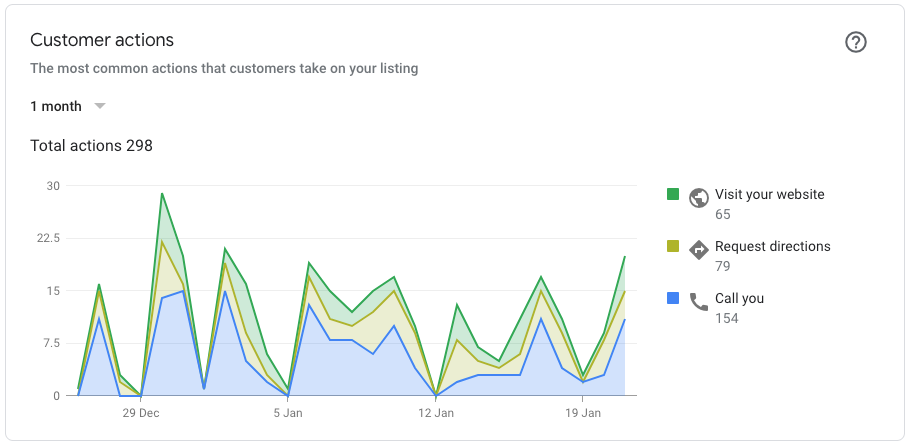Click the most common actions subtitle text
This screenshot has width=910, height=445.
224,68
